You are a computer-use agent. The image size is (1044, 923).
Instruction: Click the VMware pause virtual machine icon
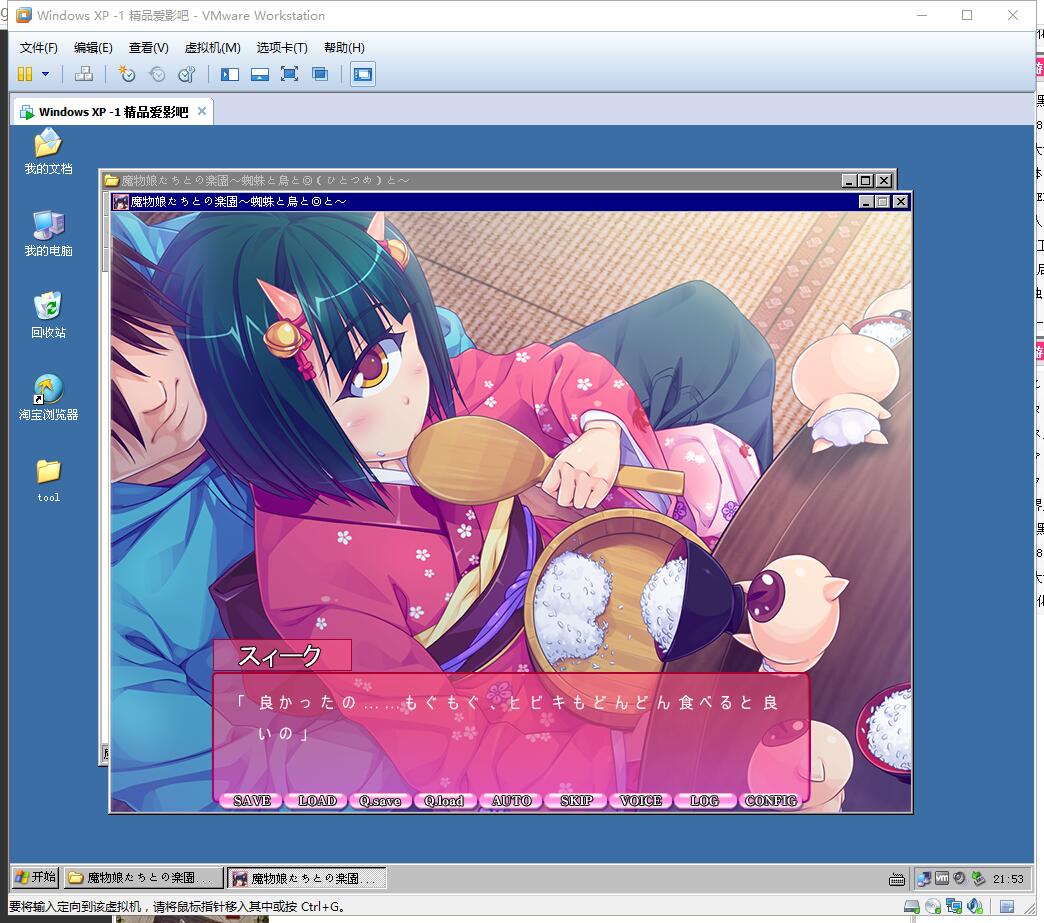tap(25, 74)
